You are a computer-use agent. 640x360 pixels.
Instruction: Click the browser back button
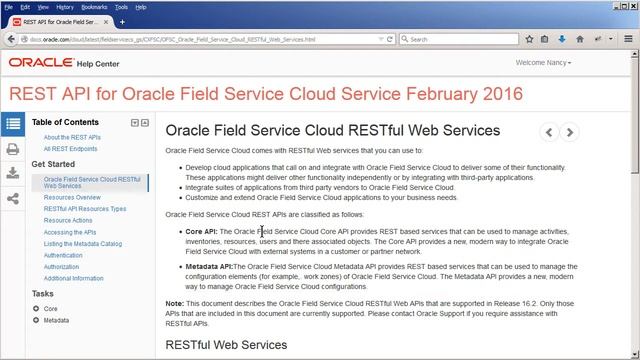pos(11,39)
